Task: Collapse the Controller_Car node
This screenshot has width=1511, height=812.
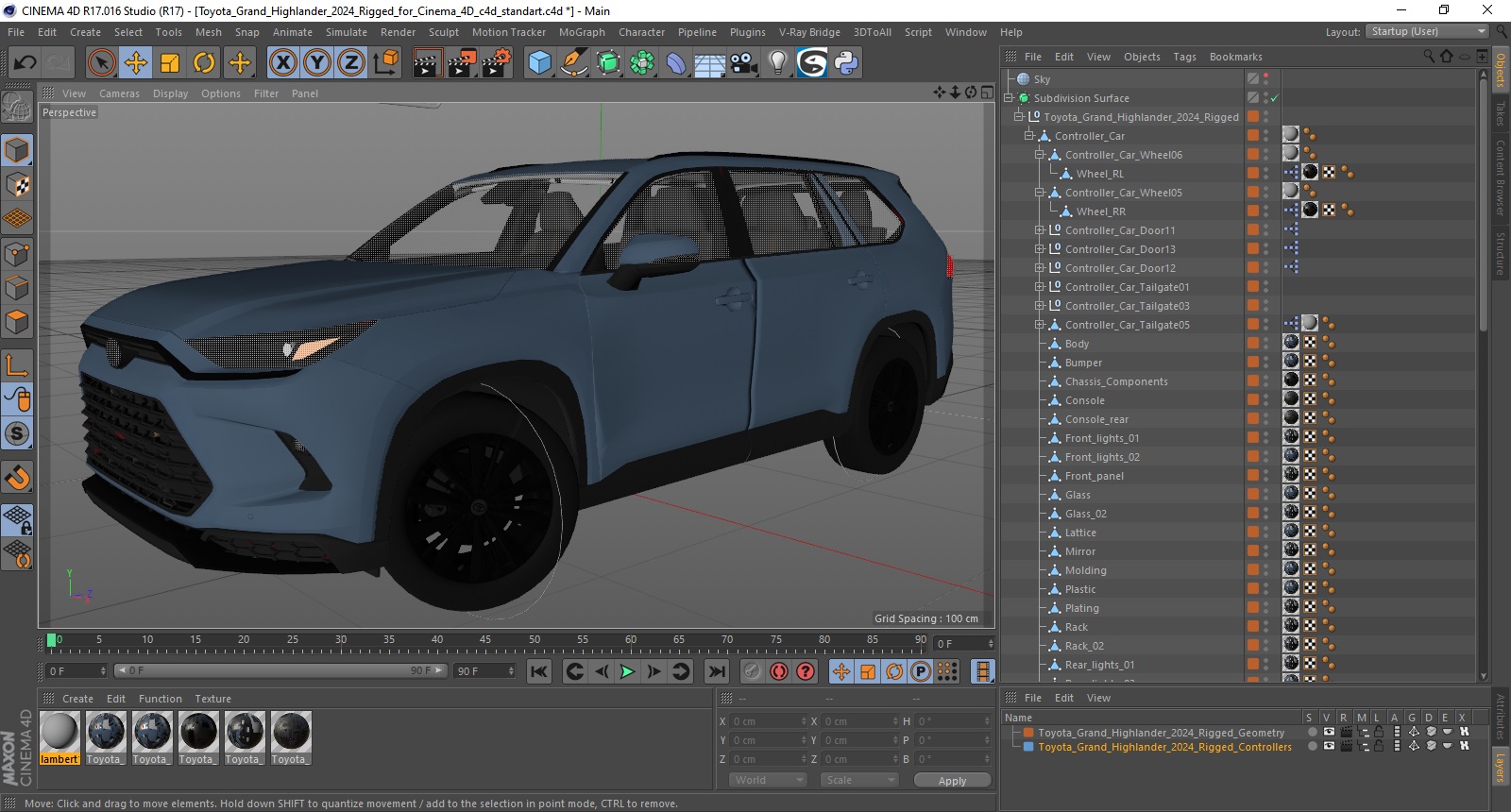Action: pyautogui.click(x=1029, y=136)
